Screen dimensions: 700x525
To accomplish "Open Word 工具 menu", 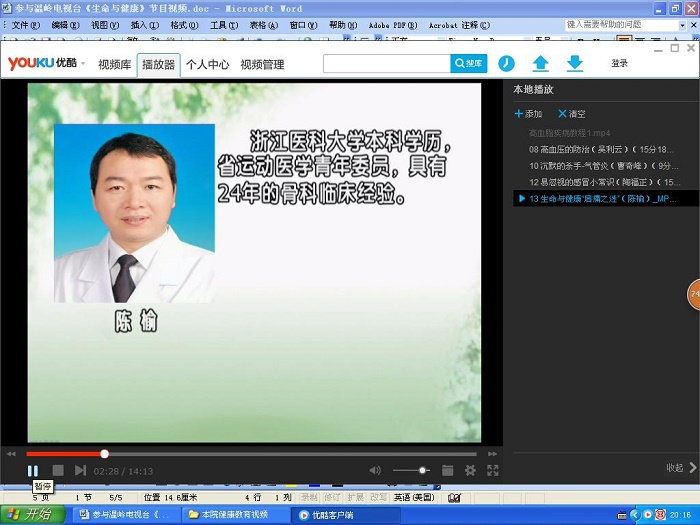I will pos(224,25).
